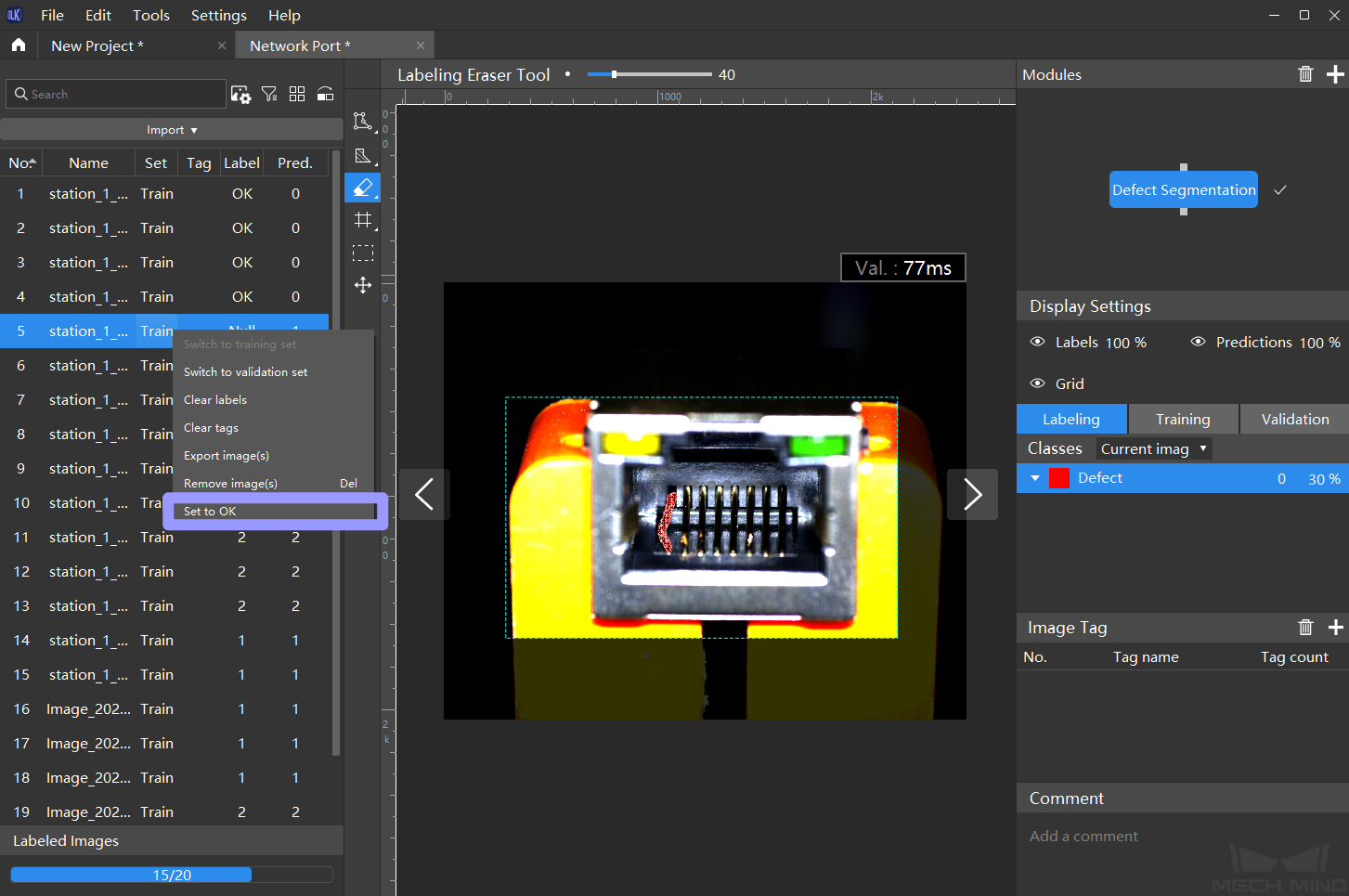Select the Mask polygon tool
The width and height of the screenshot is (1349, 896).
[363, 155]
